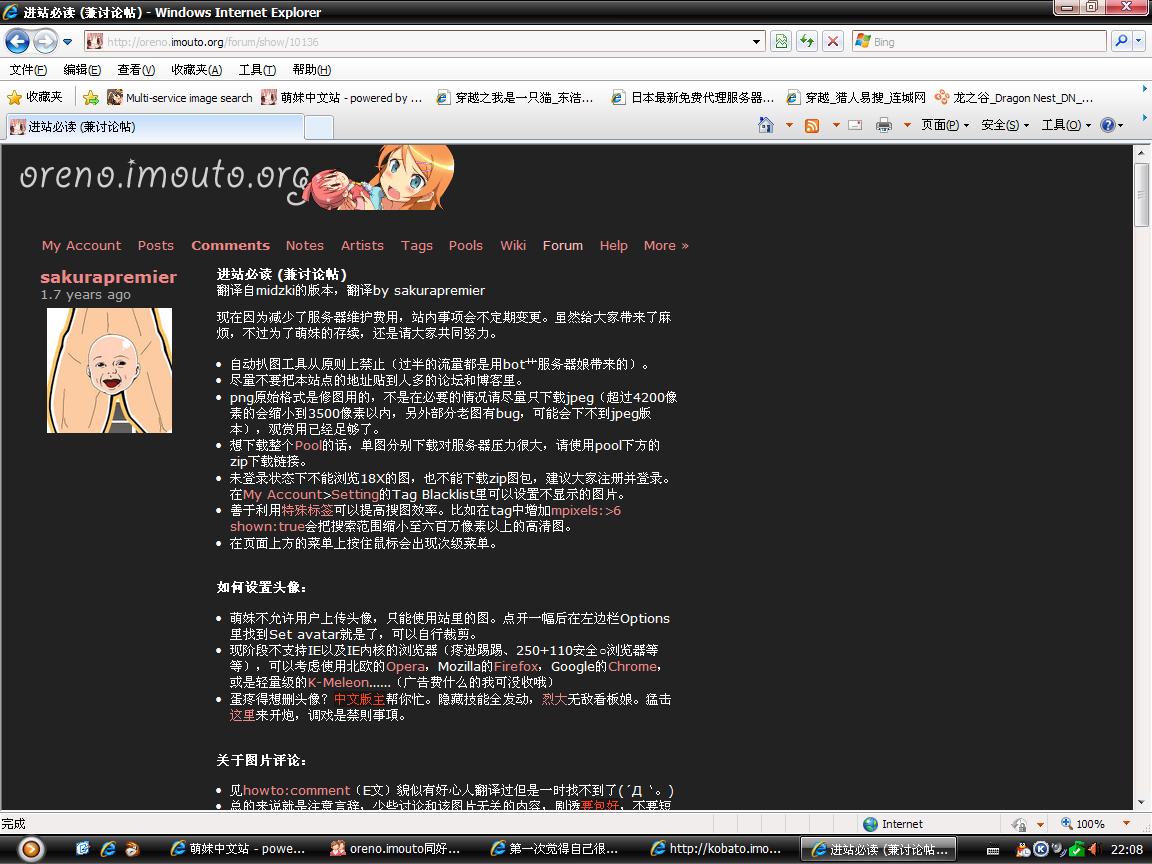This screenshot has height=864, width=1152.
Task: Expand the address bar URL history dropdown
Action: 756,42
